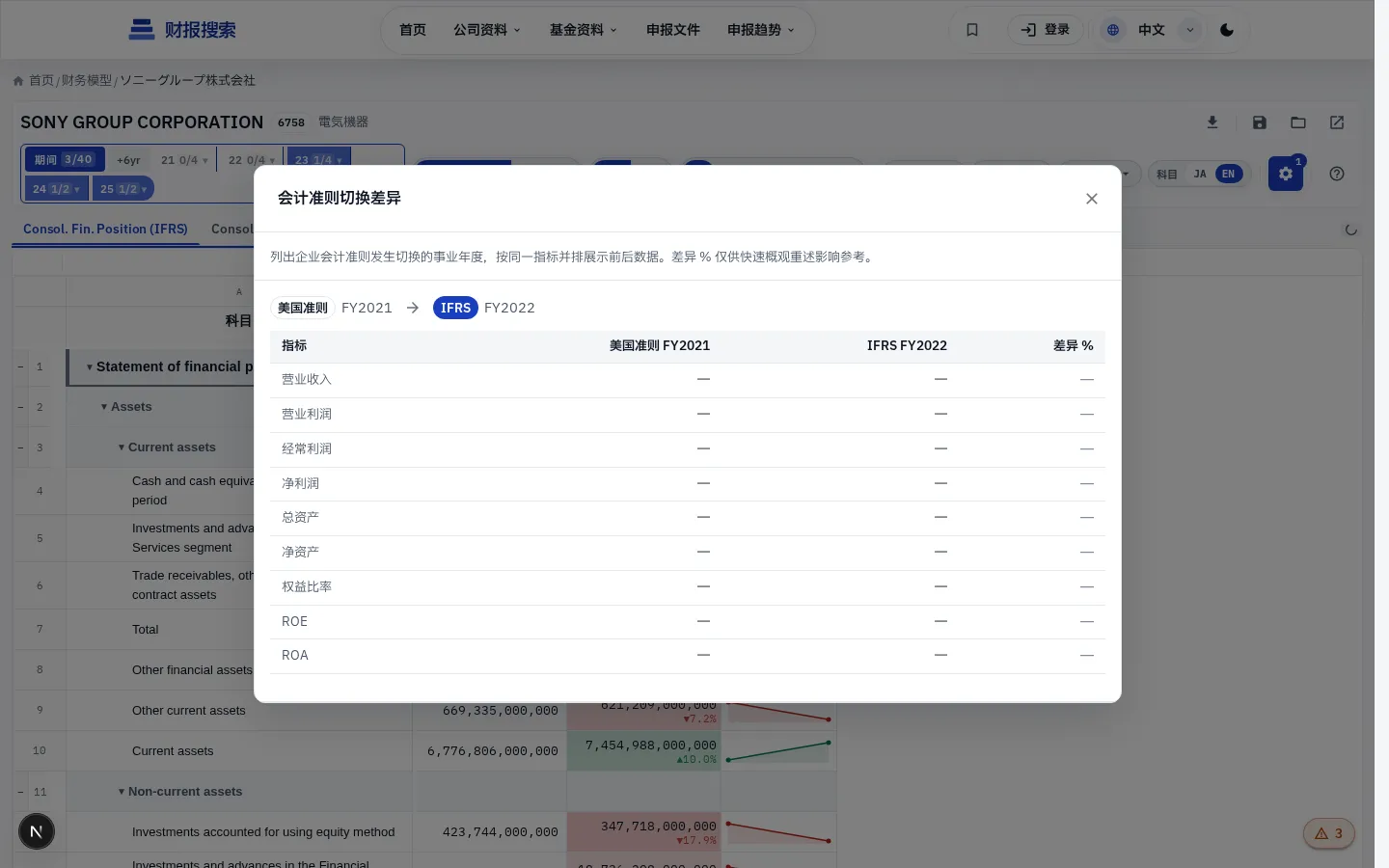Open 申报文件 in top navigation
1389x868 pixels.
click(x=673, y=30)
